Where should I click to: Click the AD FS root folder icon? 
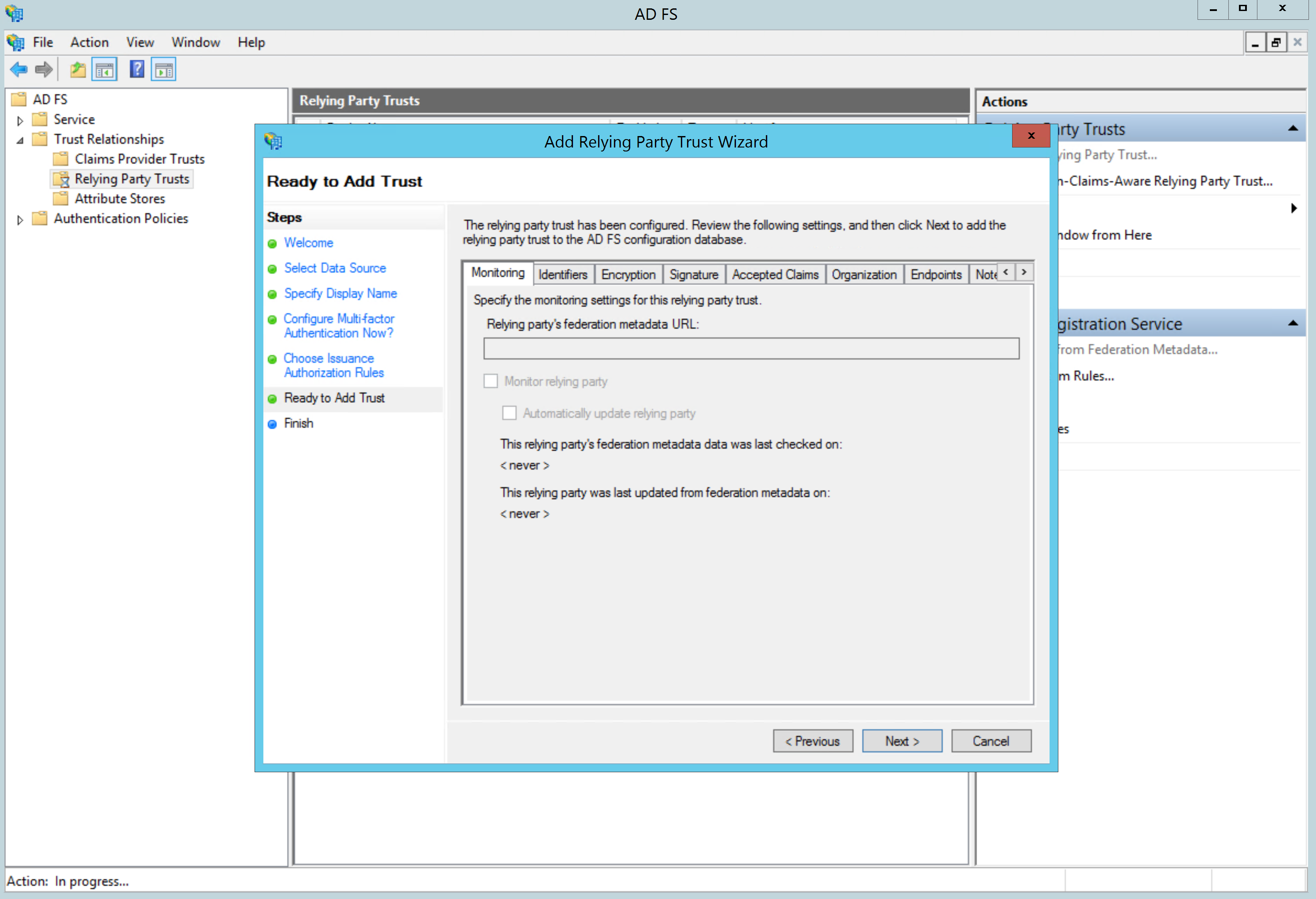click(x=18, y=99)
